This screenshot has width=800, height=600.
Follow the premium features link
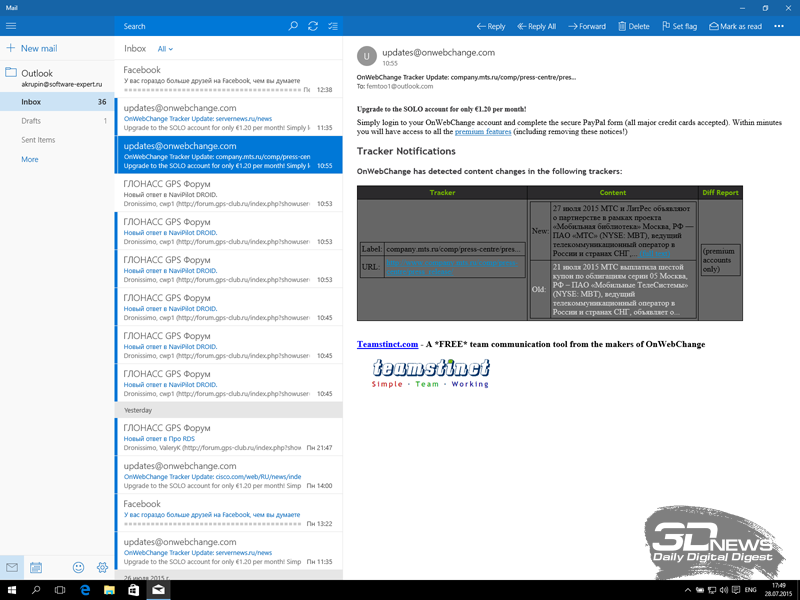(483, 132)
